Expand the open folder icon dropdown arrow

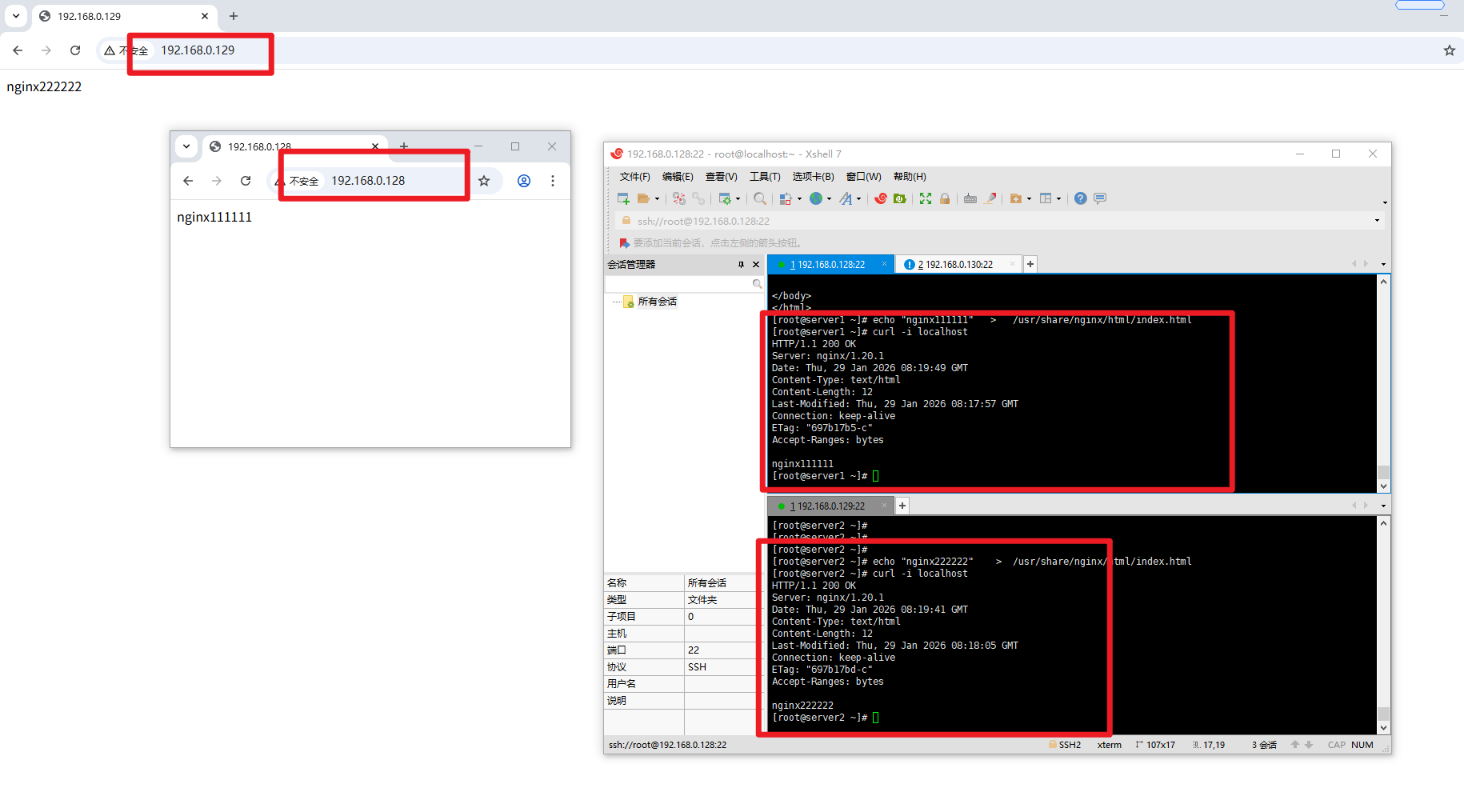click(656, 199)
